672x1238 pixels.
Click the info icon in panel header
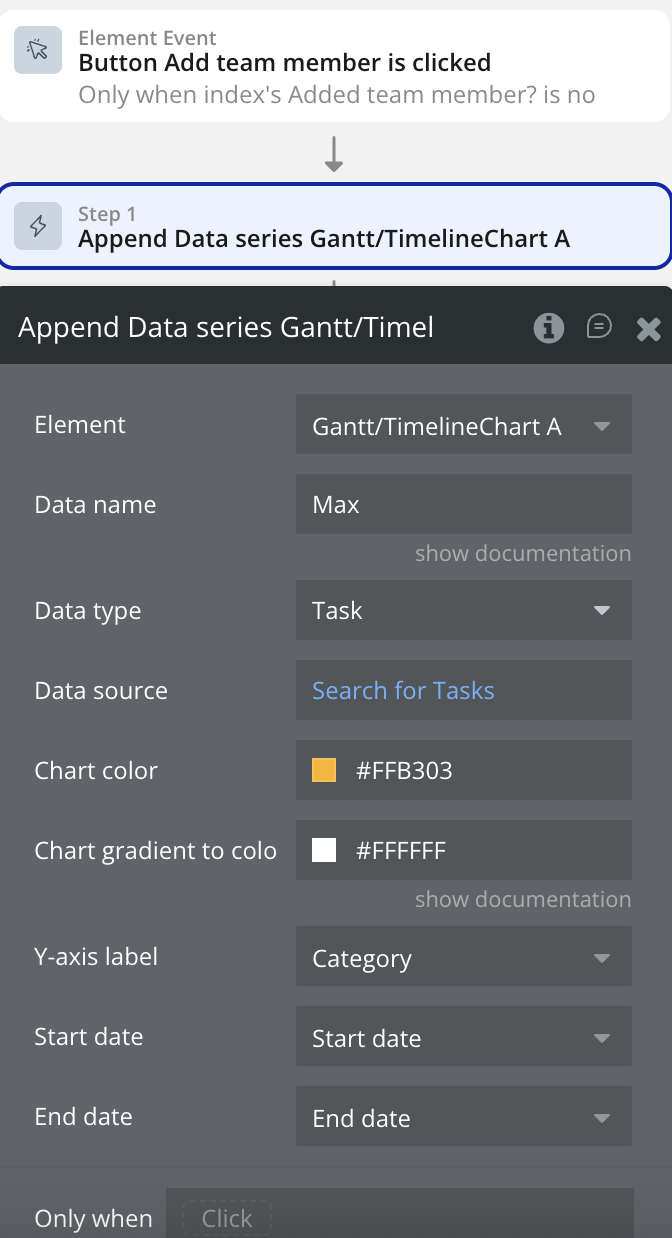coord(548,327)
